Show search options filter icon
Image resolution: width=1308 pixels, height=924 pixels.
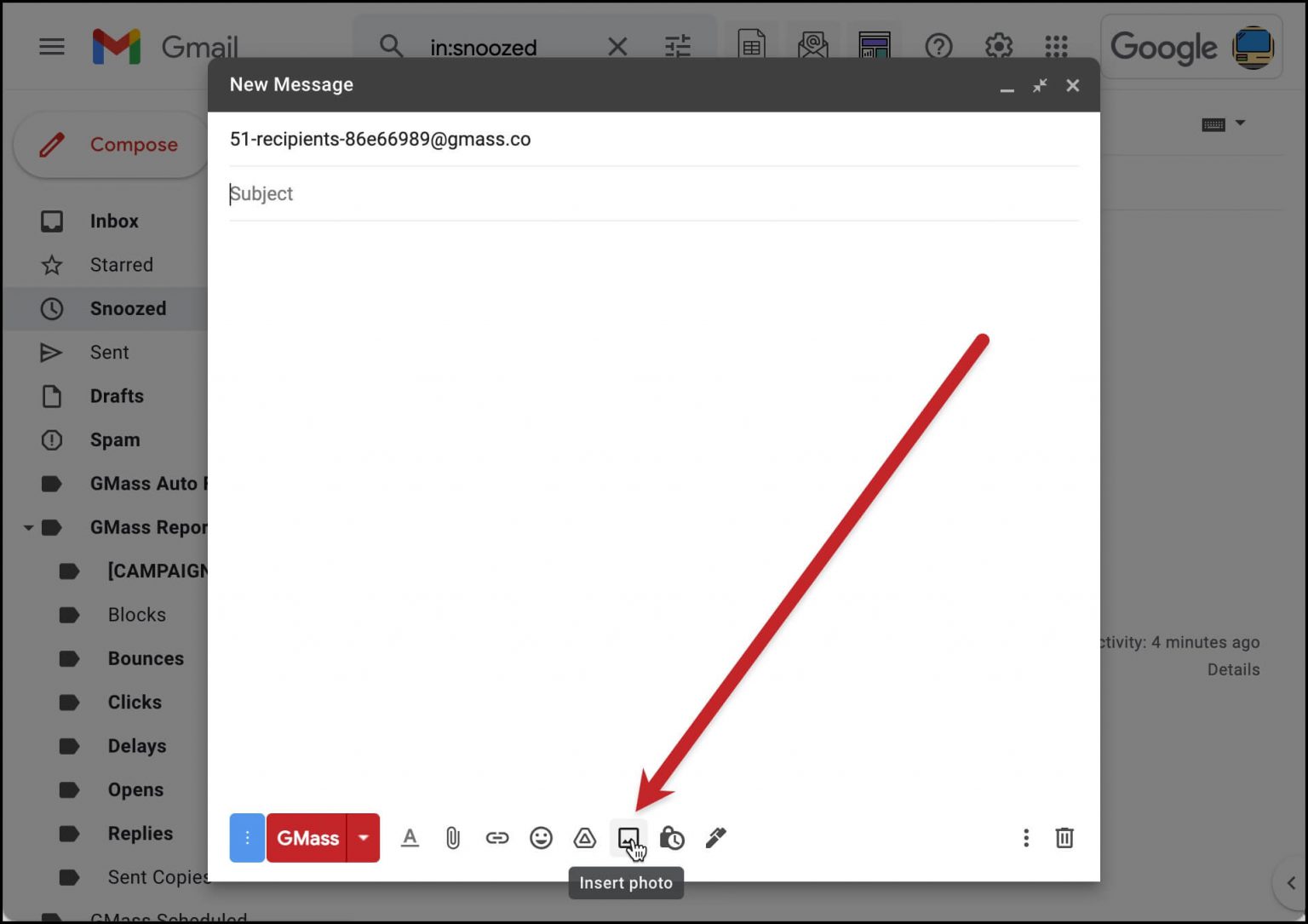pos(678,47)
